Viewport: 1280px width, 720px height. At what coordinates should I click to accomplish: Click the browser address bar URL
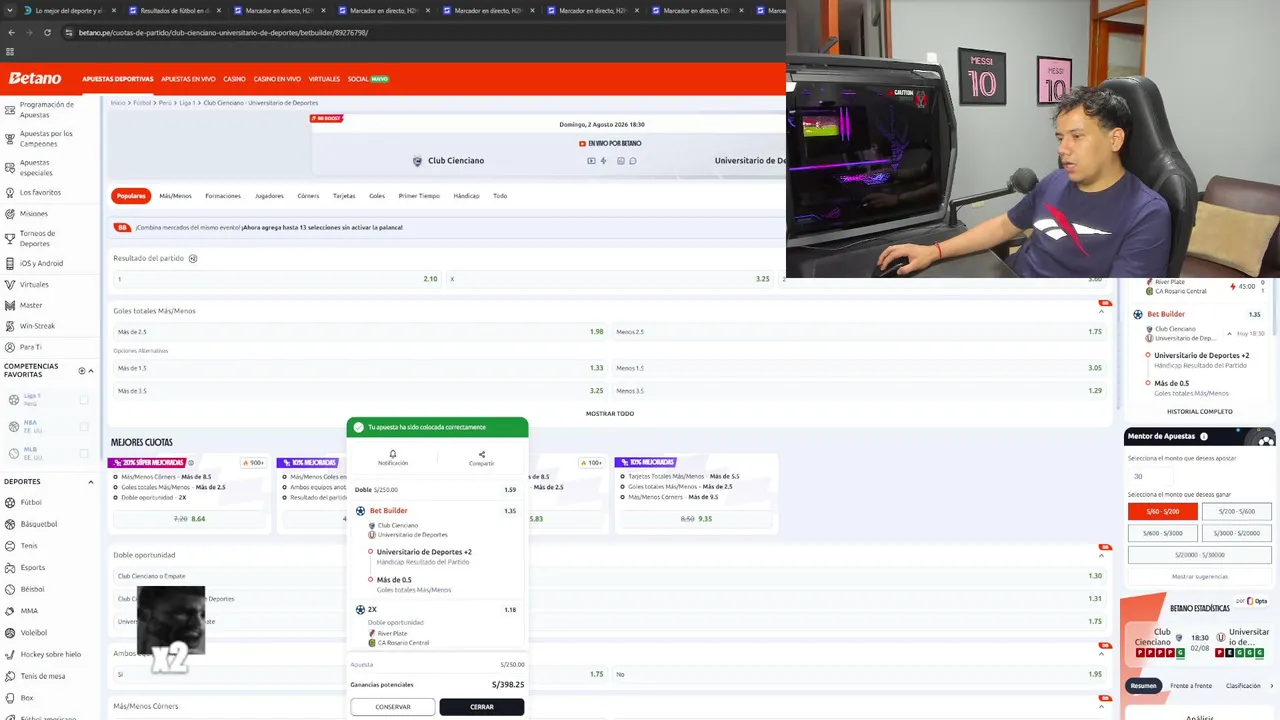223,33
